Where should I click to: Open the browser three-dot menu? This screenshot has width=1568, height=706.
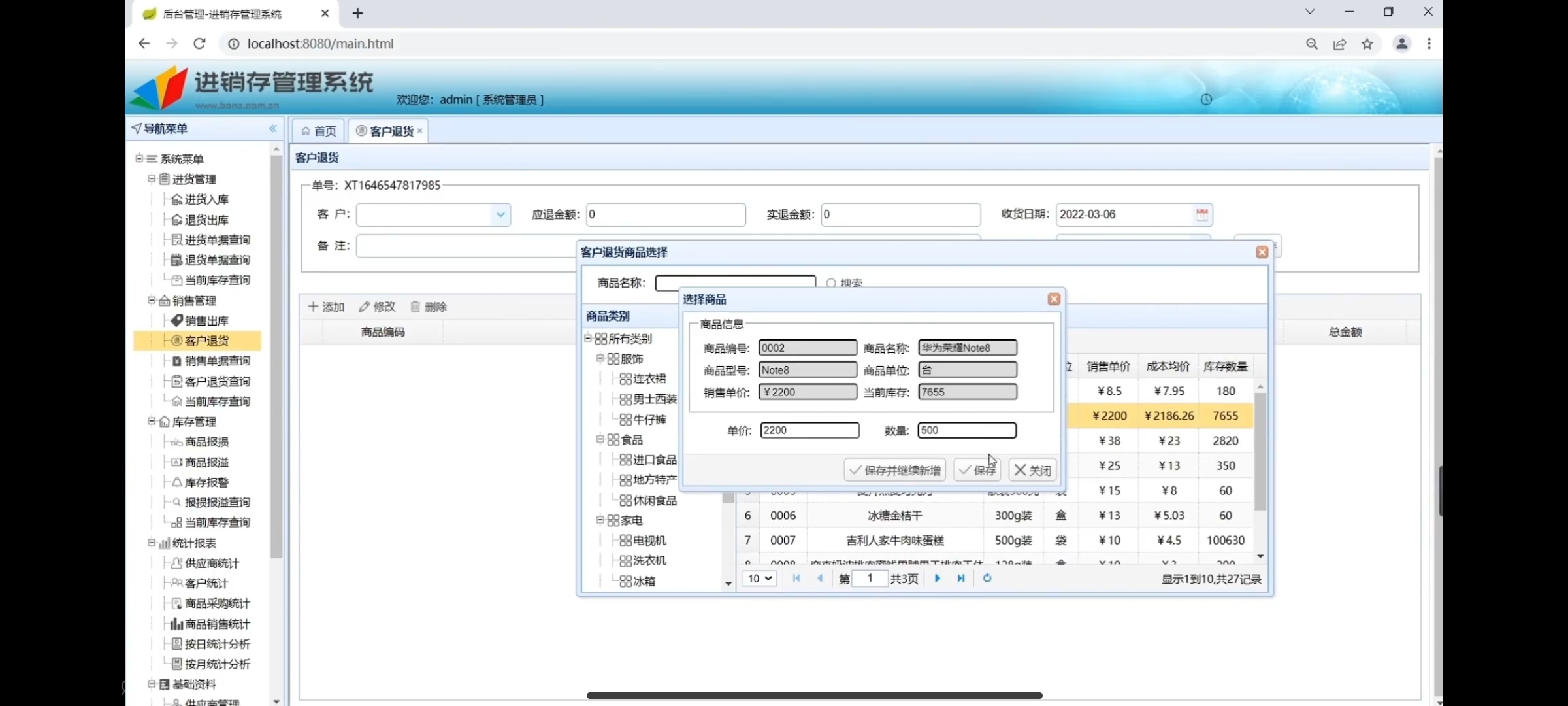1429,44
